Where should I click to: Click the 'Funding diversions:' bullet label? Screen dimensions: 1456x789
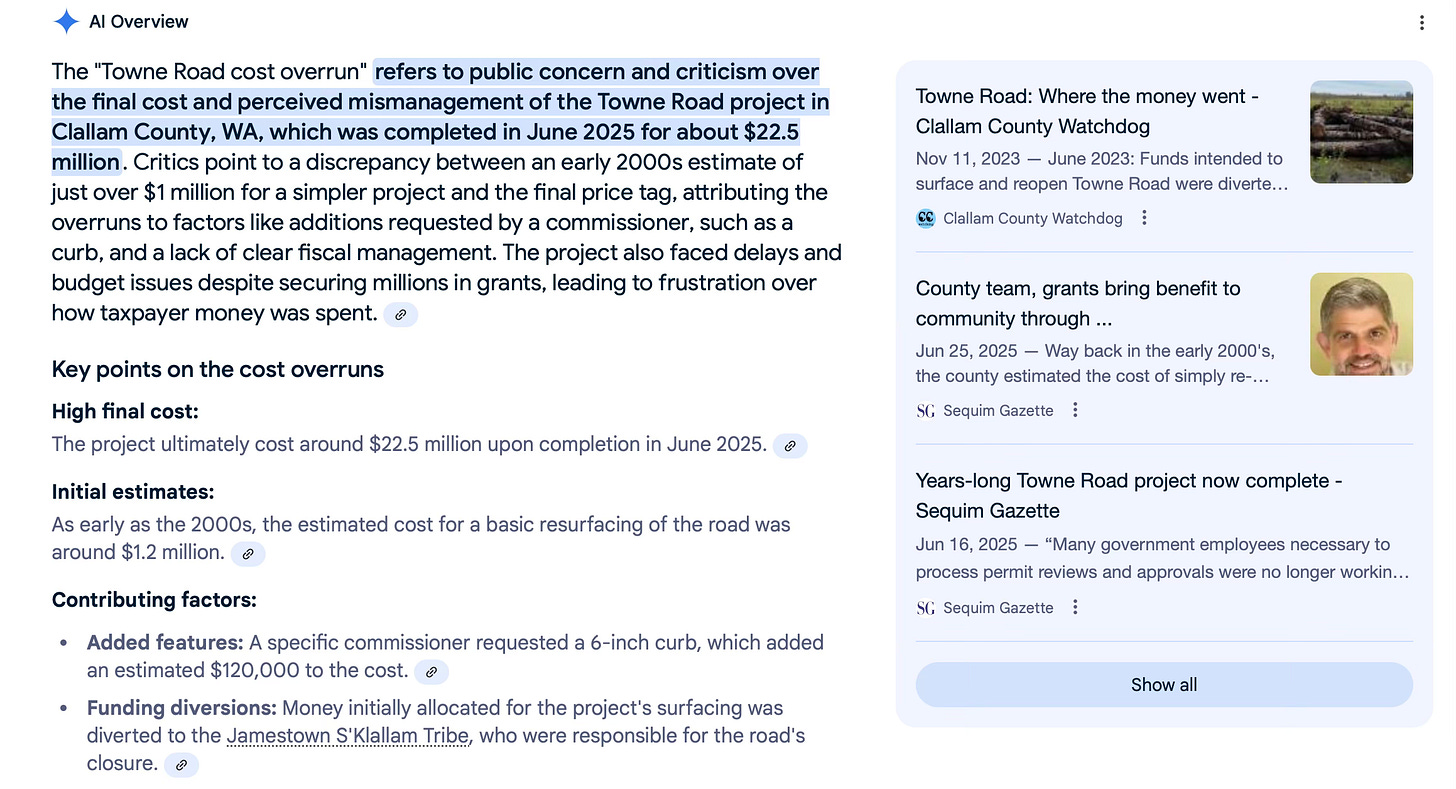(181, 708)
